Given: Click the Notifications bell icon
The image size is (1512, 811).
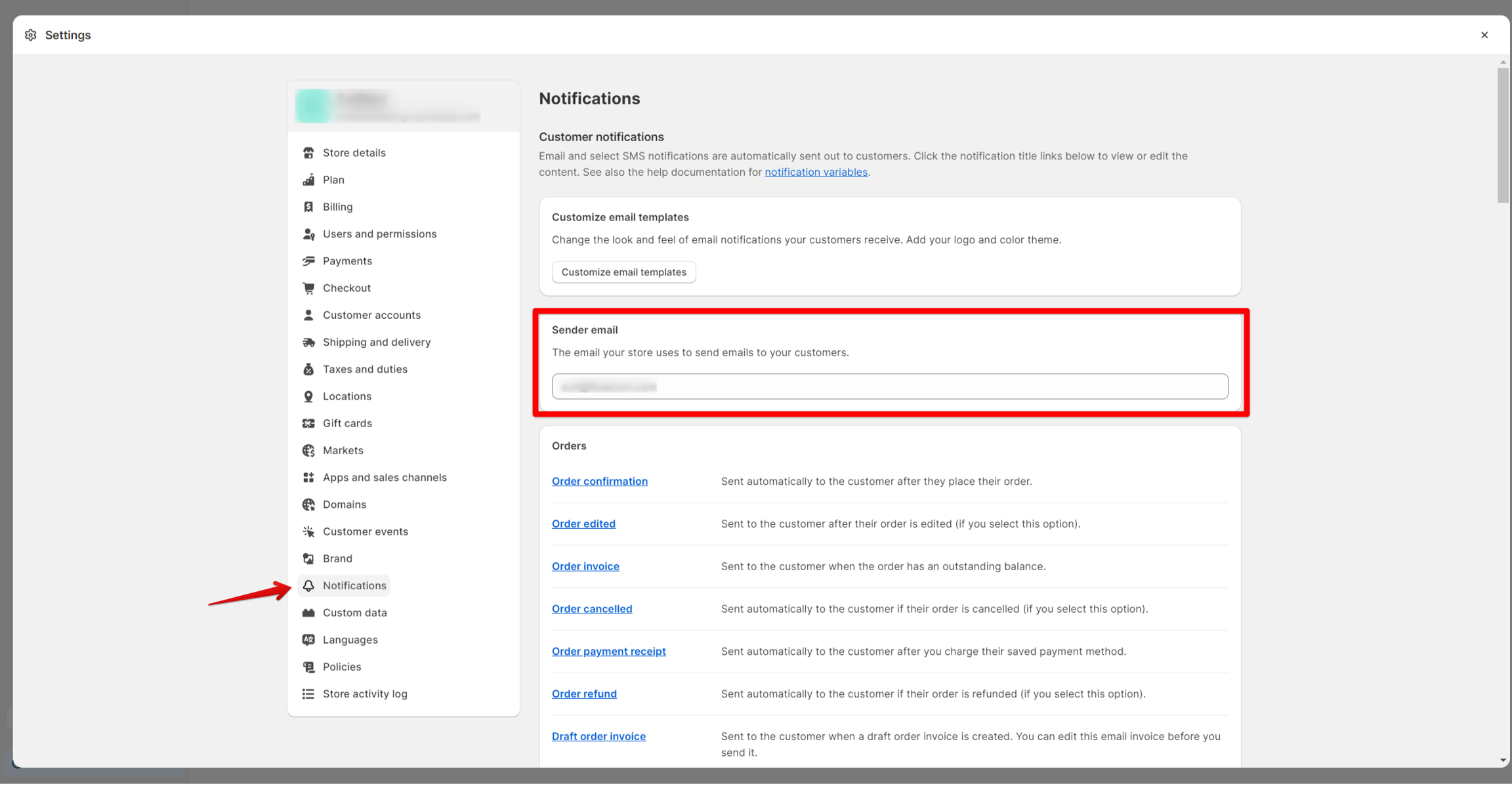Looking at the screenshot, I should pos(308,586).
